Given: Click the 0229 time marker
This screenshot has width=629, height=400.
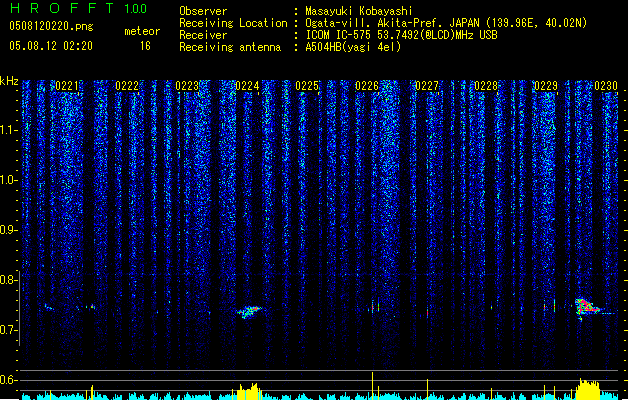Looking at the screenshot, I should (546, 86).
